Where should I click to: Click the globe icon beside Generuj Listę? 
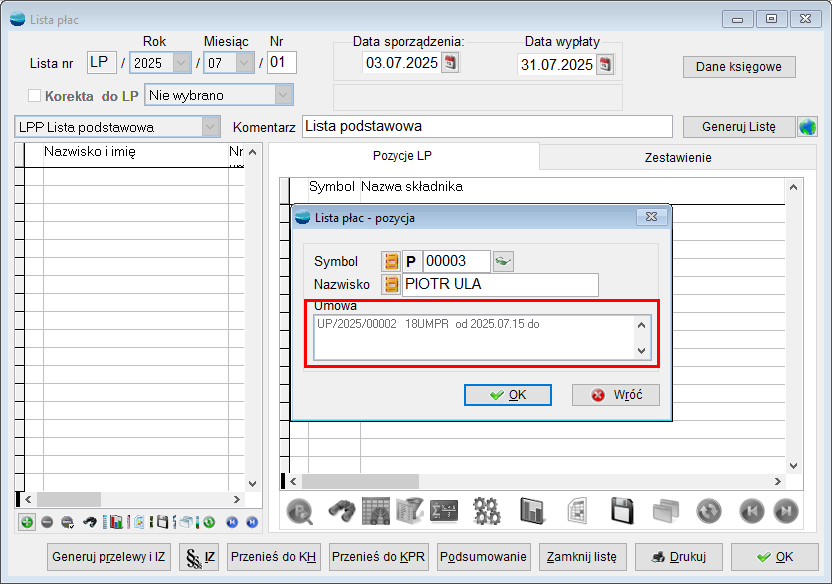coord(807,127)
